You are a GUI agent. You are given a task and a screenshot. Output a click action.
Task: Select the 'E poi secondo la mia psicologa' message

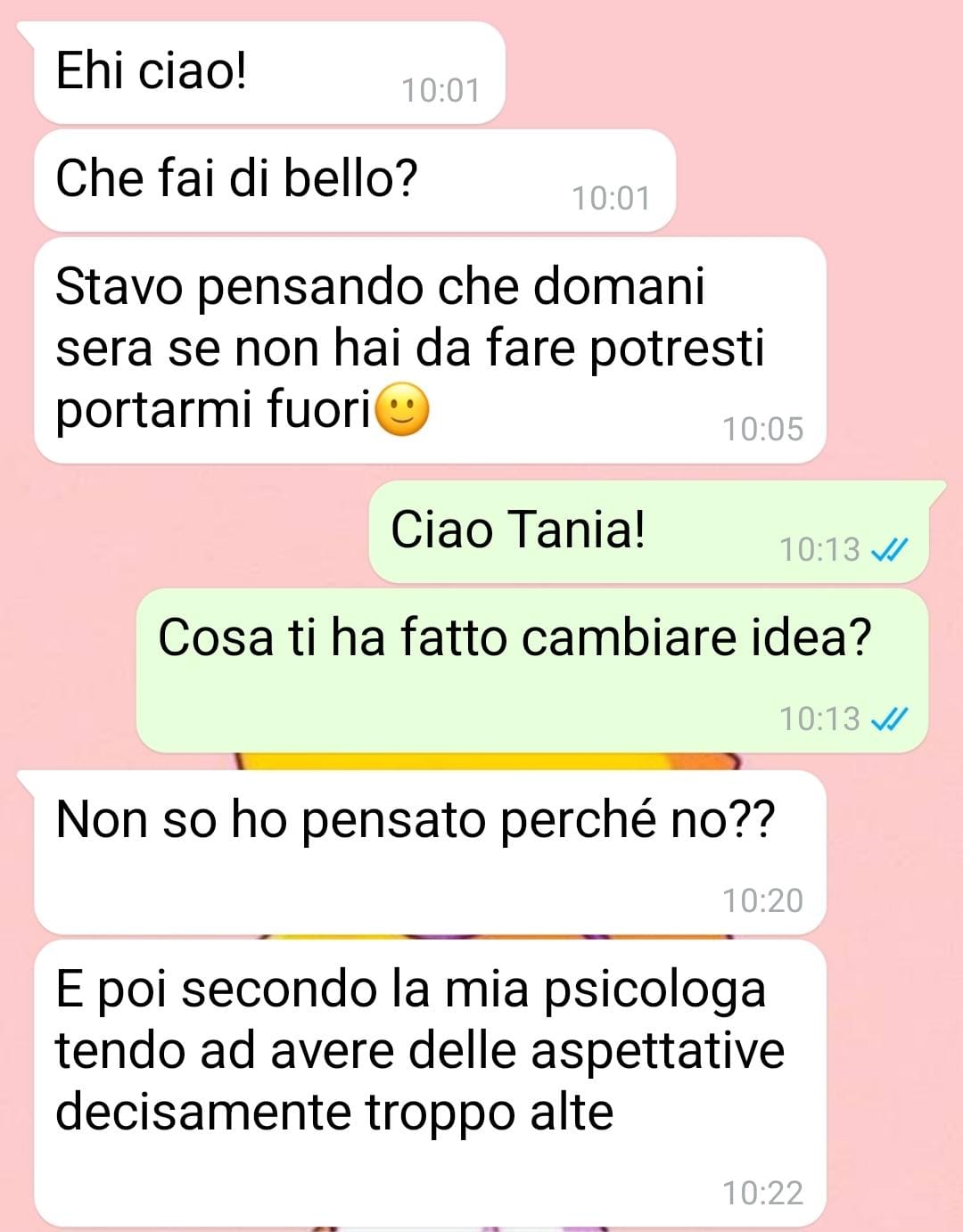tap(430, 1083)
